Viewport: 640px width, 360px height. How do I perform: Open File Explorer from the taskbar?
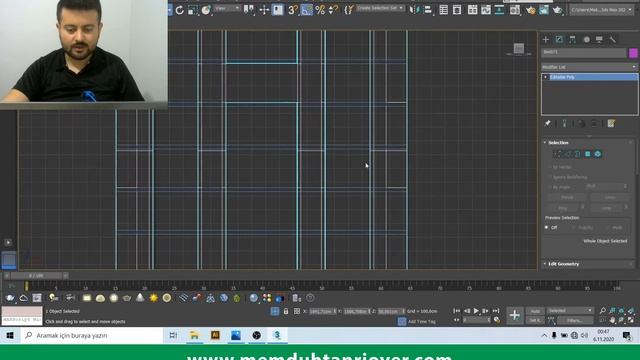(194, 336)
